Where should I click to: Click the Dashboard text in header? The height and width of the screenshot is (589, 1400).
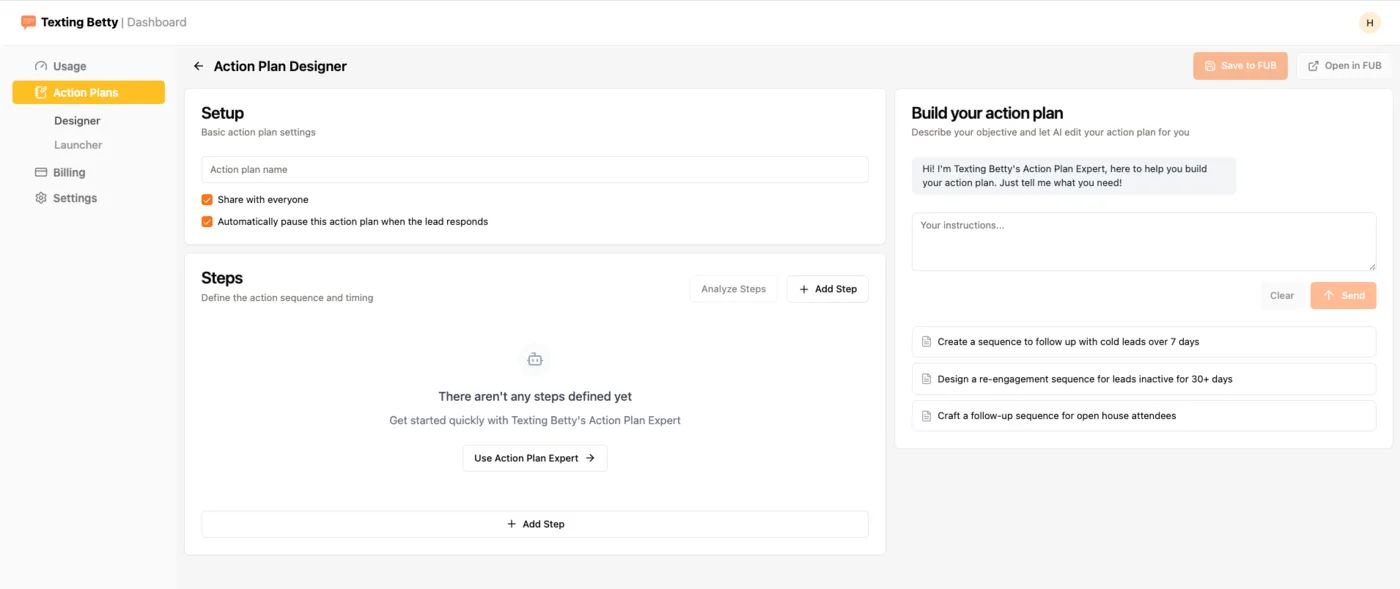[156, 22]
